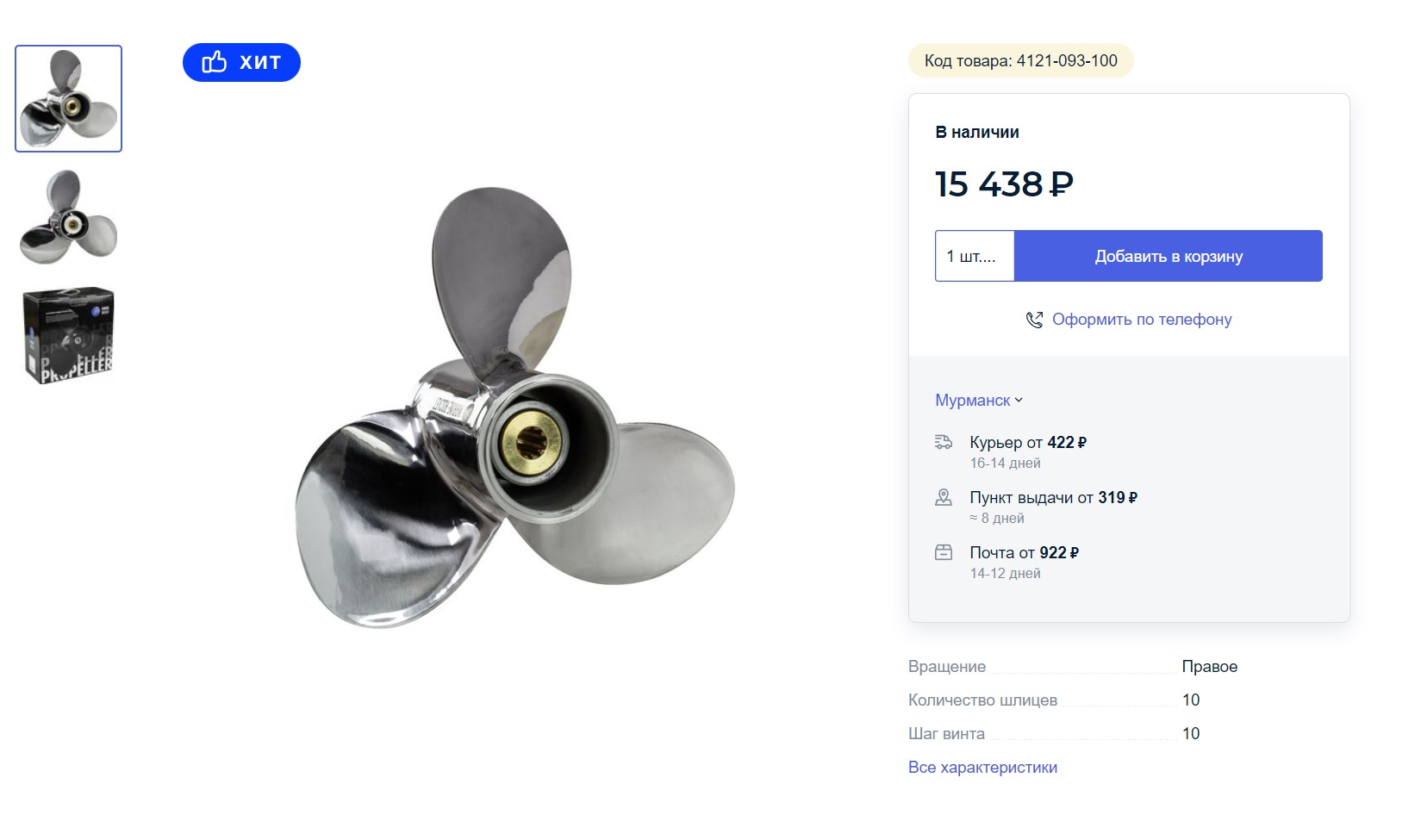
Task: Click the pickup point location icon
Action: point(944,497)
